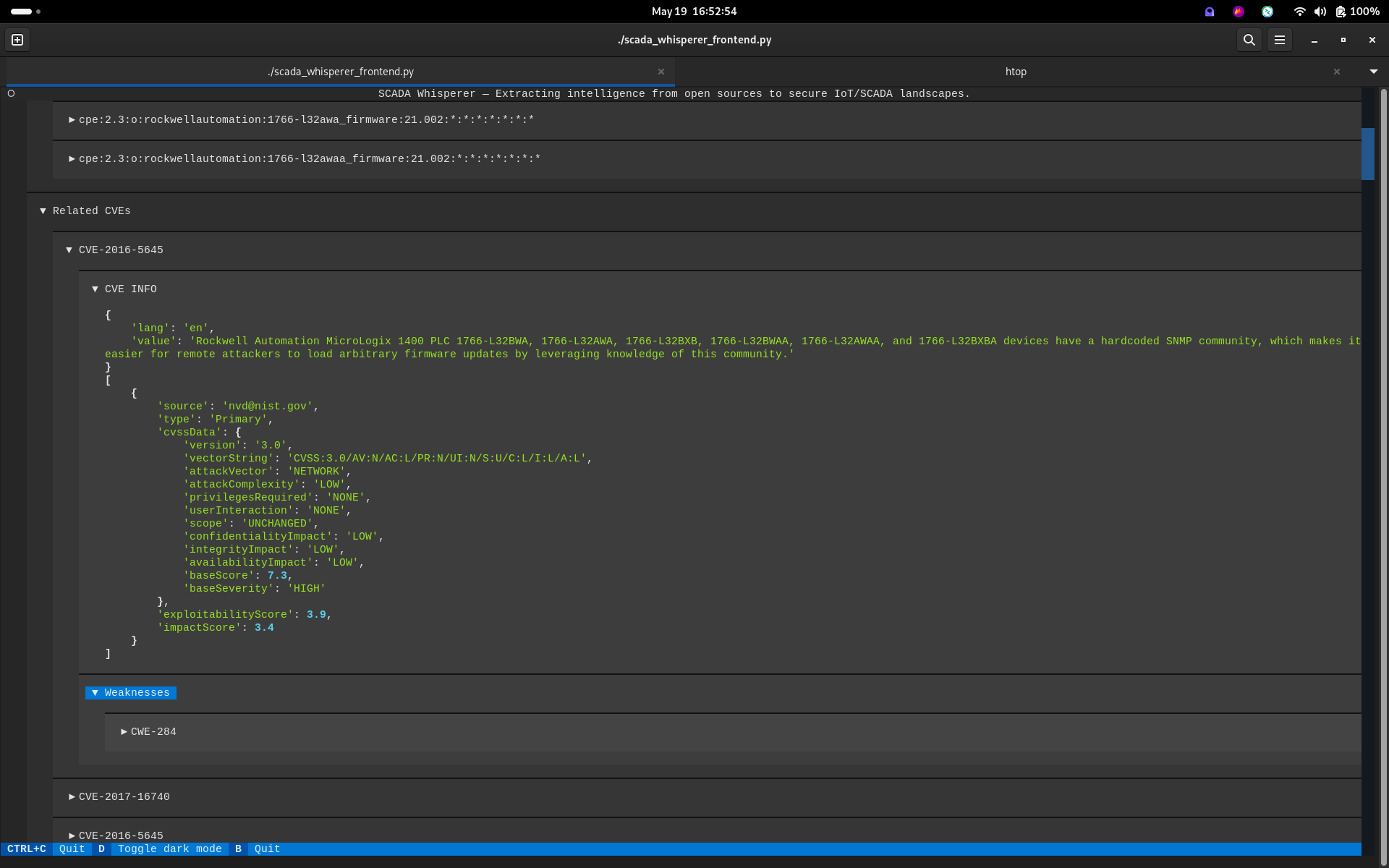Click the exploitabilityScore value 3.9

[316, 615]
